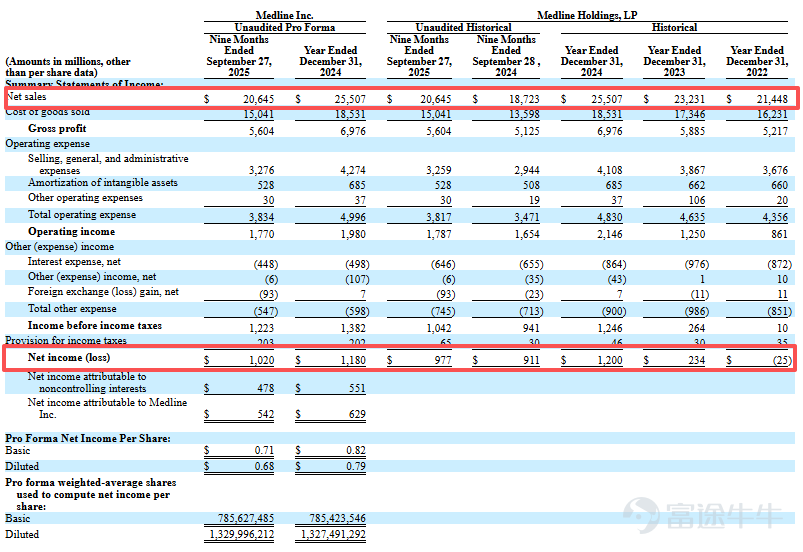
Task: Click the Medline Holdings, LP header
Action: pos(587,15)
